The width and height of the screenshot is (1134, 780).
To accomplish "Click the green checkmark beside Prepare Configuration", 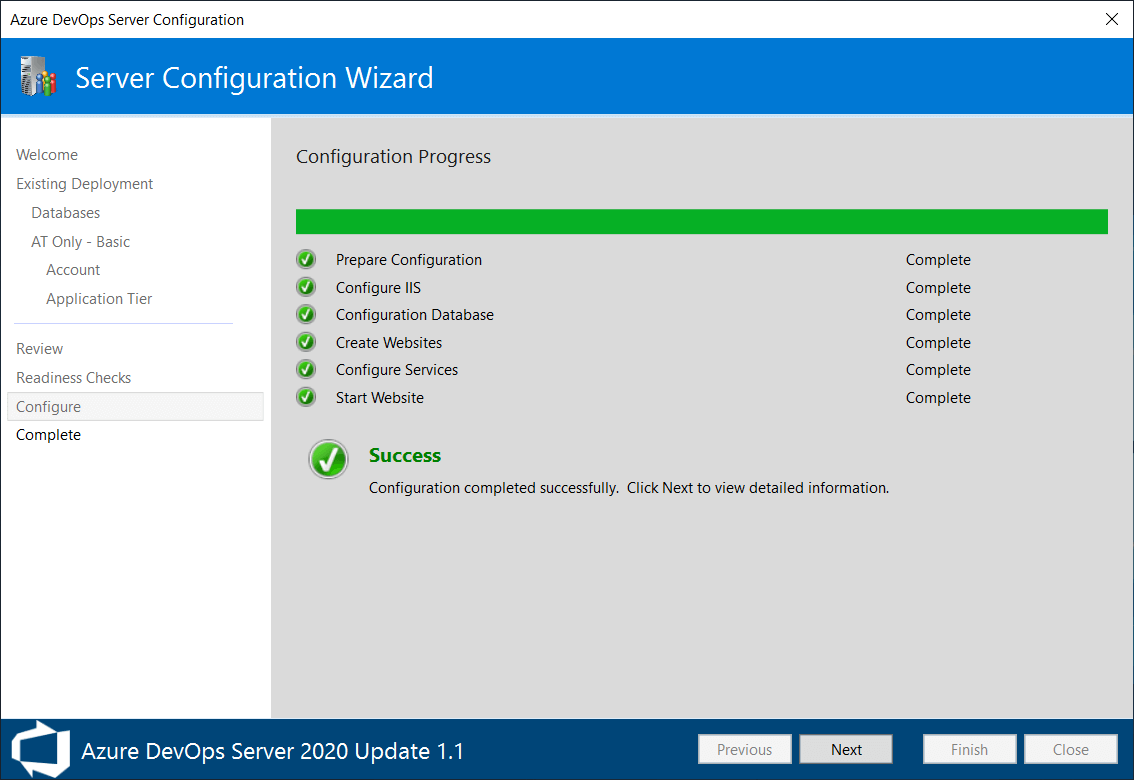I will (x=306, y=260).
